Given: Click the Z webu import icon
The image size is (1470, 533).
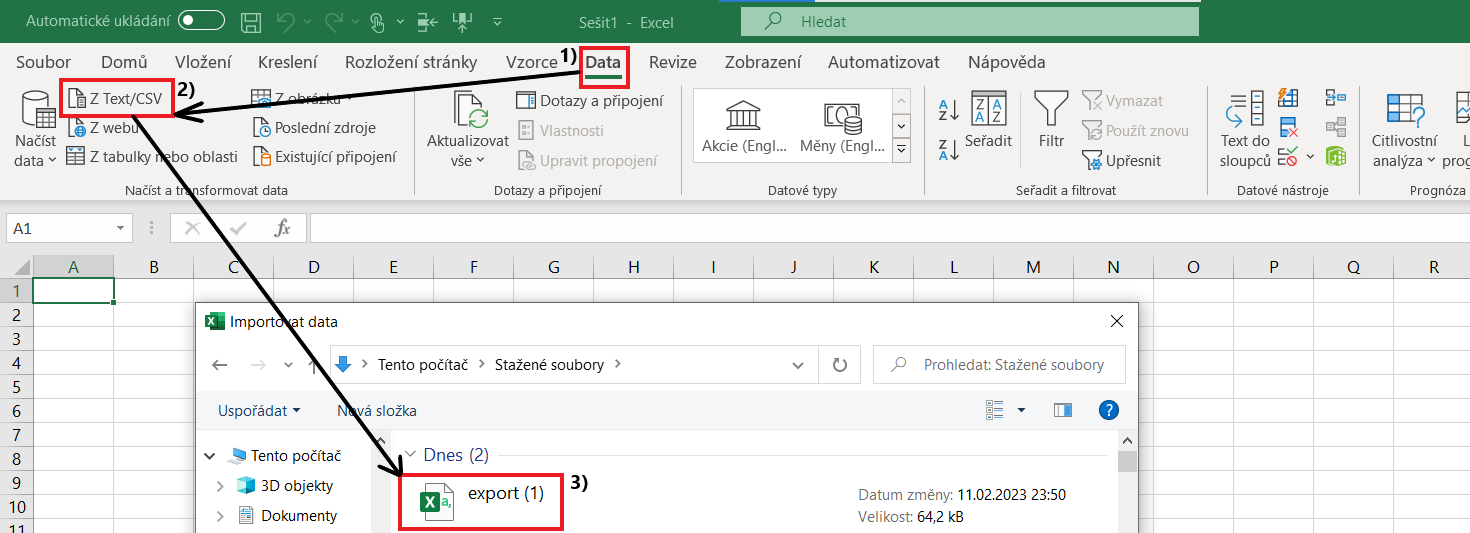Looking at the screenshot, I should (x=77, y=128).
